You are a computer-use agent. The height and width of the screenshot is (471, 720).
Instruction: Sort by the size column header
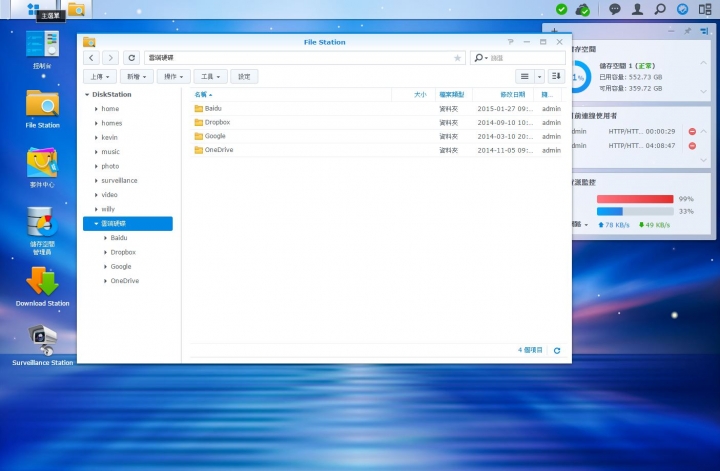[413, 95]
